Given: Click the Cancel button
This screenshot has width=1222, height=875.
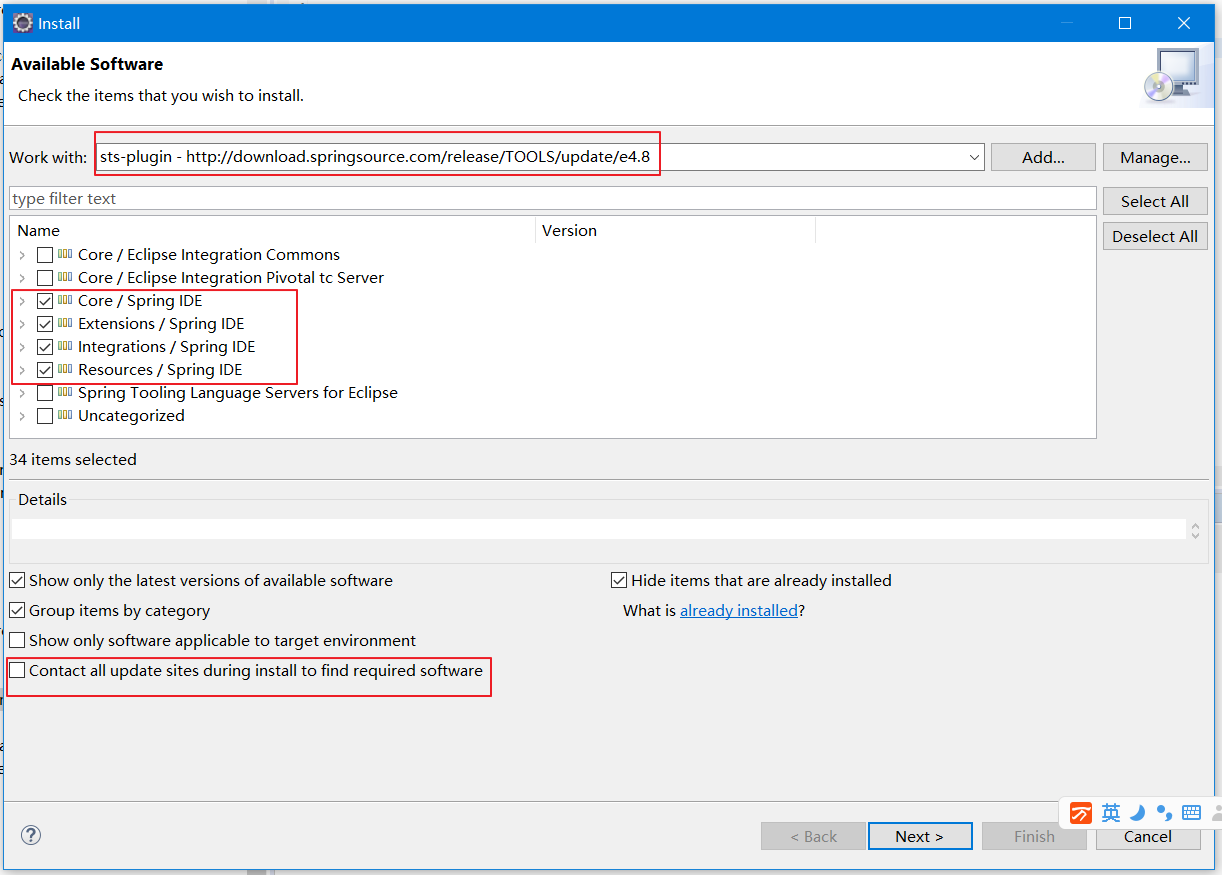Looking at the screenshot, I should click(1148, 836).
